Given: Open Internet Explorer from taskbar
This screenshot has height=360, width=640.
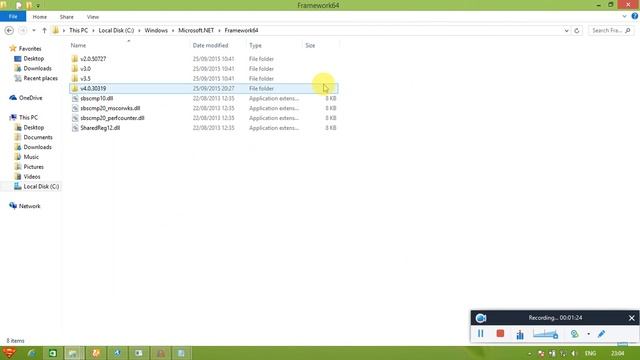Looking at the screenshot, I should tap(31, 353).
